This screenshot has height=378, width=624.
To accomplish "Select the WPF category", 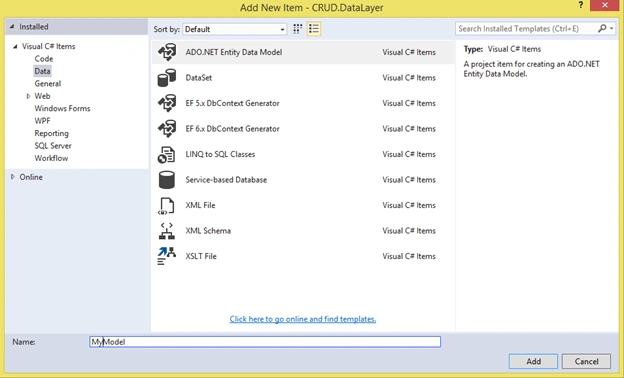I will point(43,121).
